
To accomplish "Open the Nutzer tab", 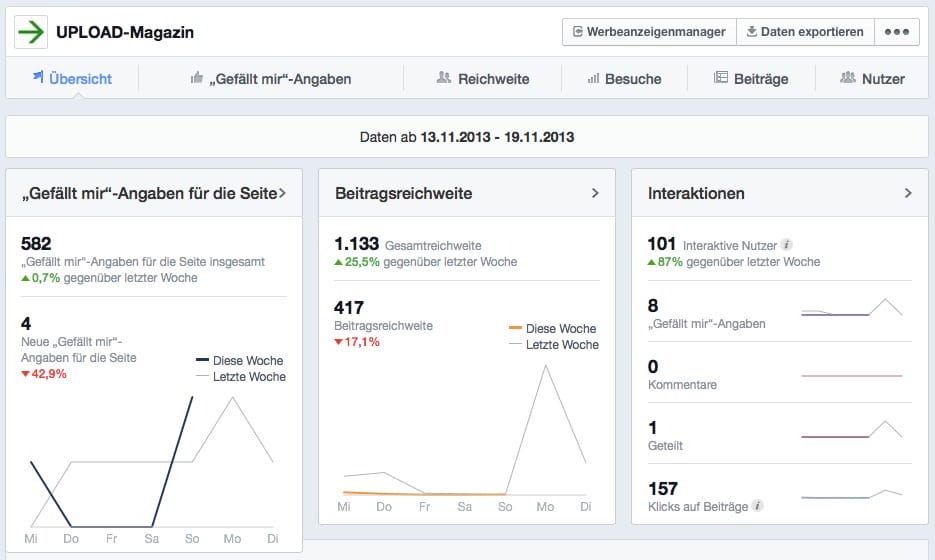I will pos(872,79).
